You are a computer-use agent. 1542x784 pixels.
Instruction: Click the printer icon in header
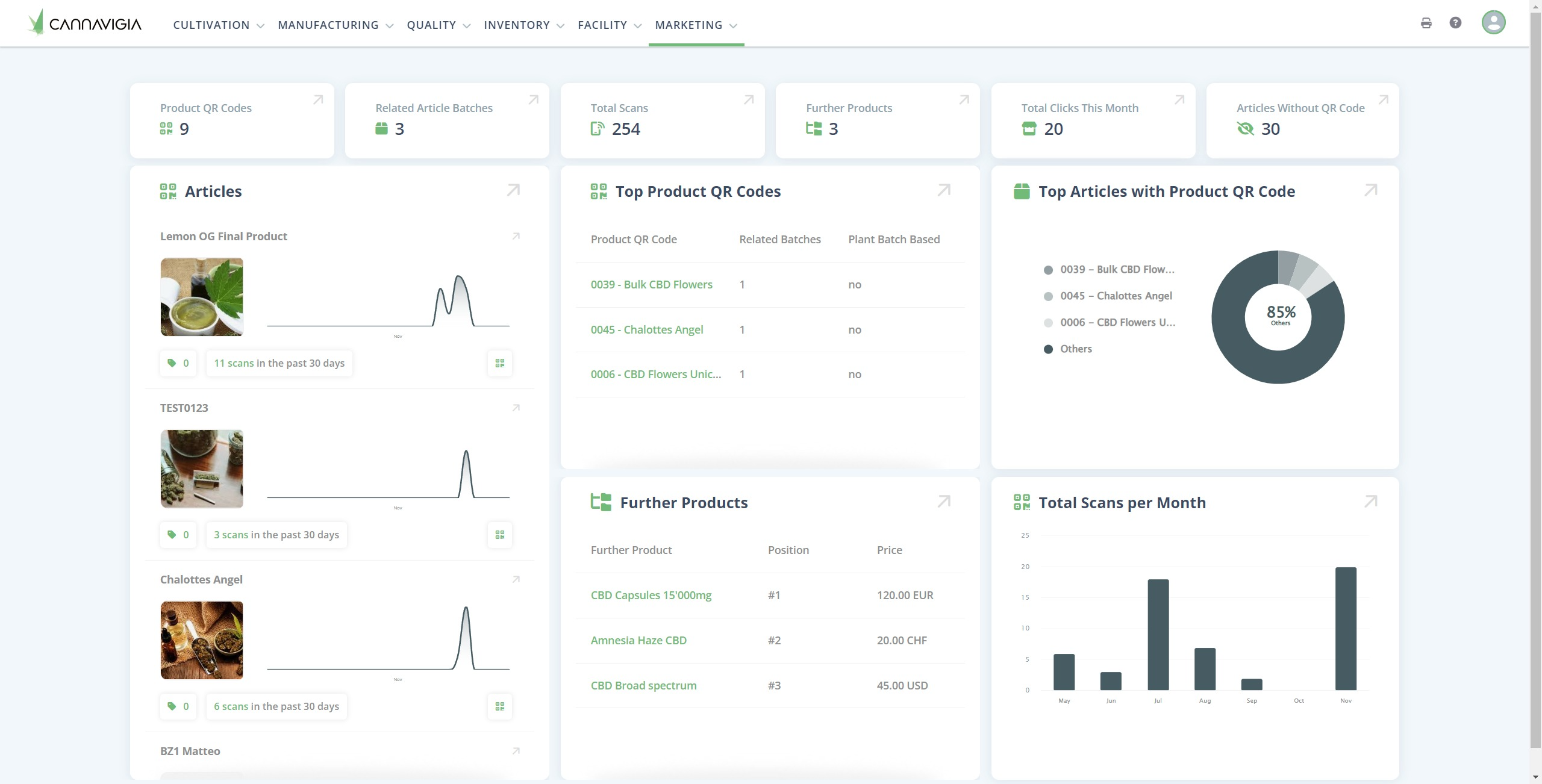pos(1426,23)
